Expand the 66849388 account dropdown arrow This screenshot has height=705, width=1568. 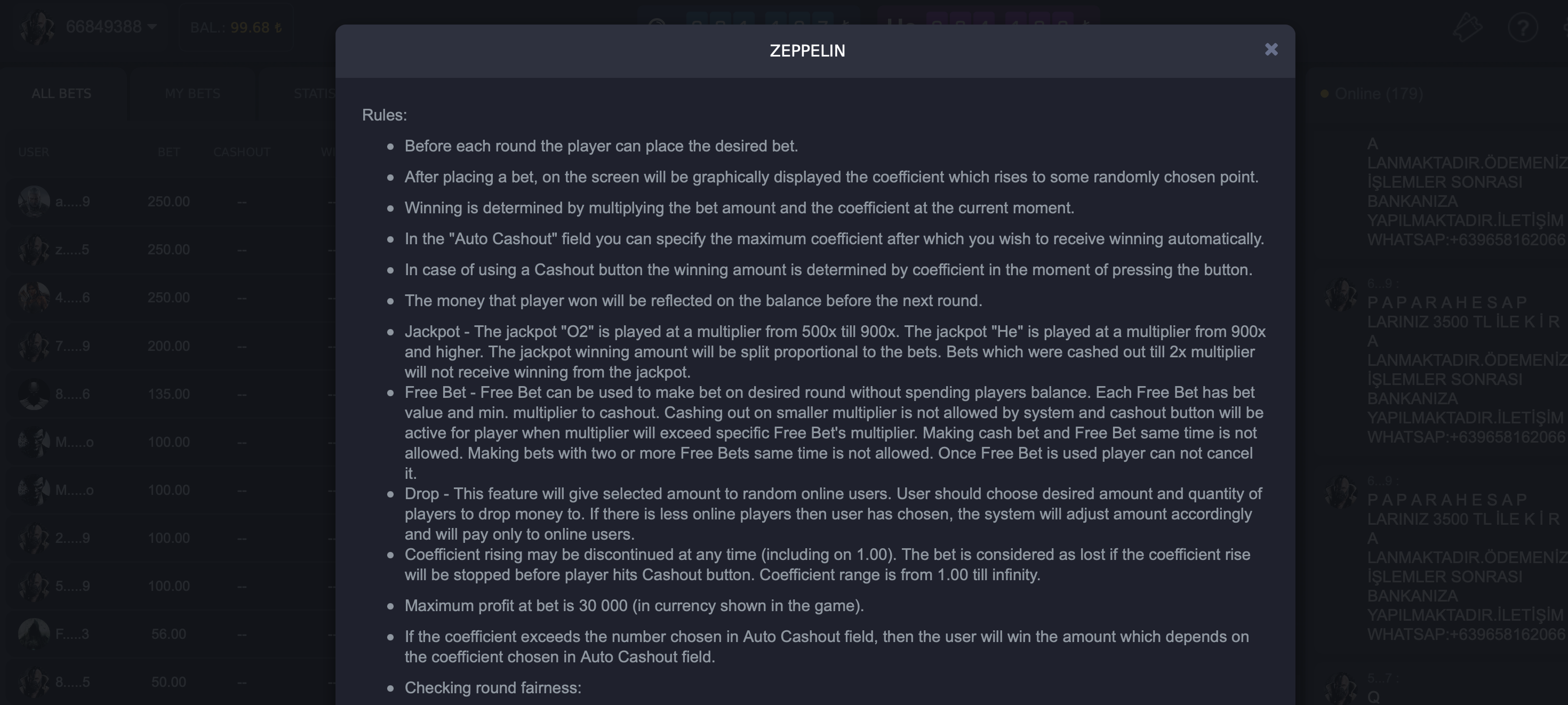pyautogui.click(x=152, y=27)
